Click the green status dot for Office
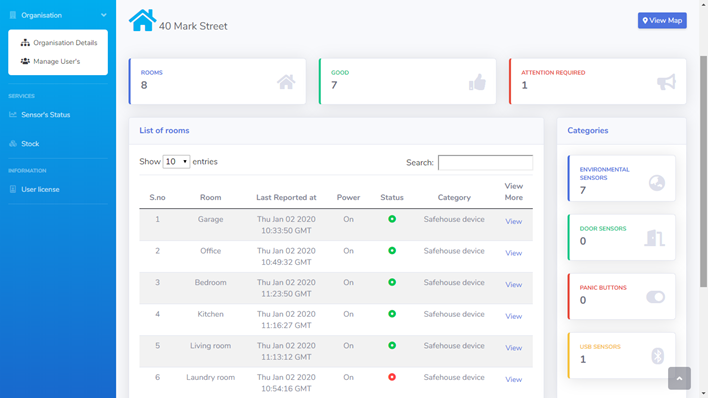Screen dimensions: 708x398 point(392,251)
